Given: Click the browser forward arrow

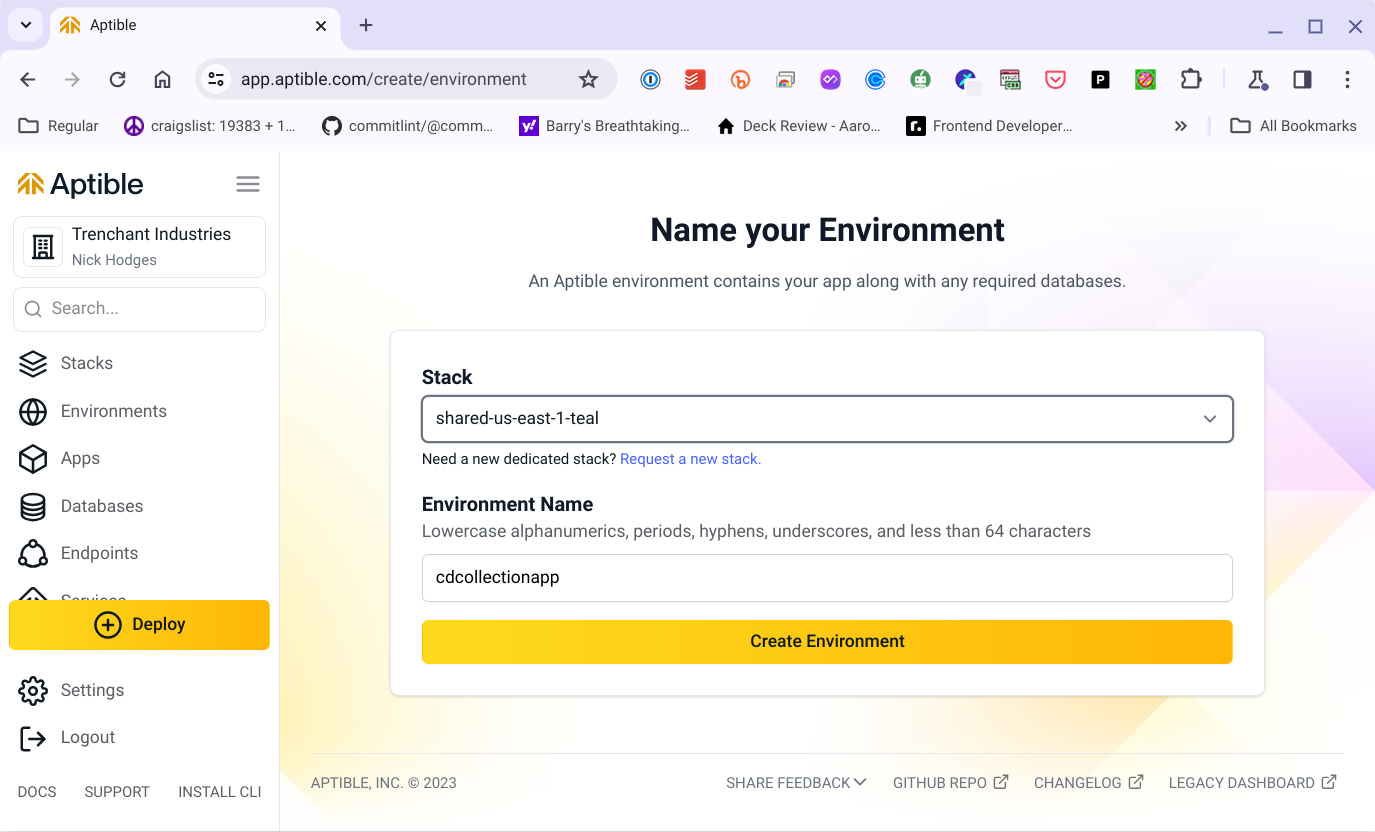Looking at the screenshot, I should pyautogui.click(x=72, y=80).
